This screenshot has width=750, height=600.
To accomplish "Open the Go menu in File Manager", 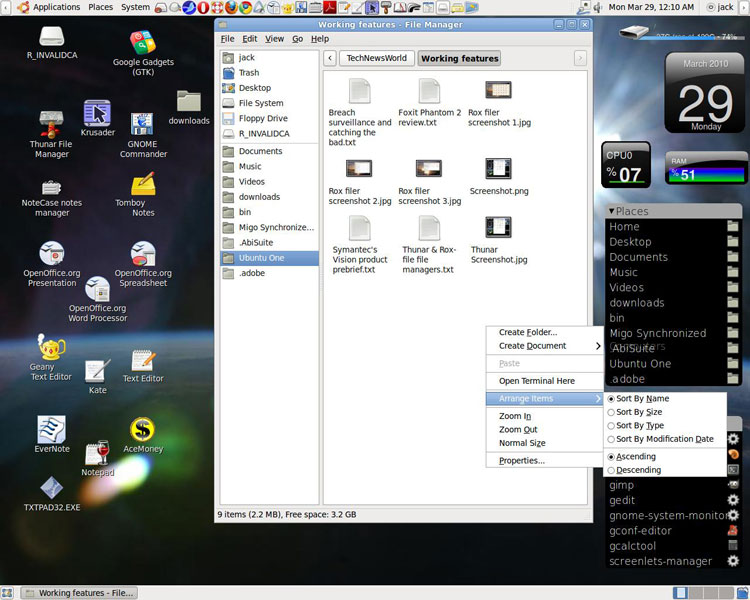I will point(298,39).
